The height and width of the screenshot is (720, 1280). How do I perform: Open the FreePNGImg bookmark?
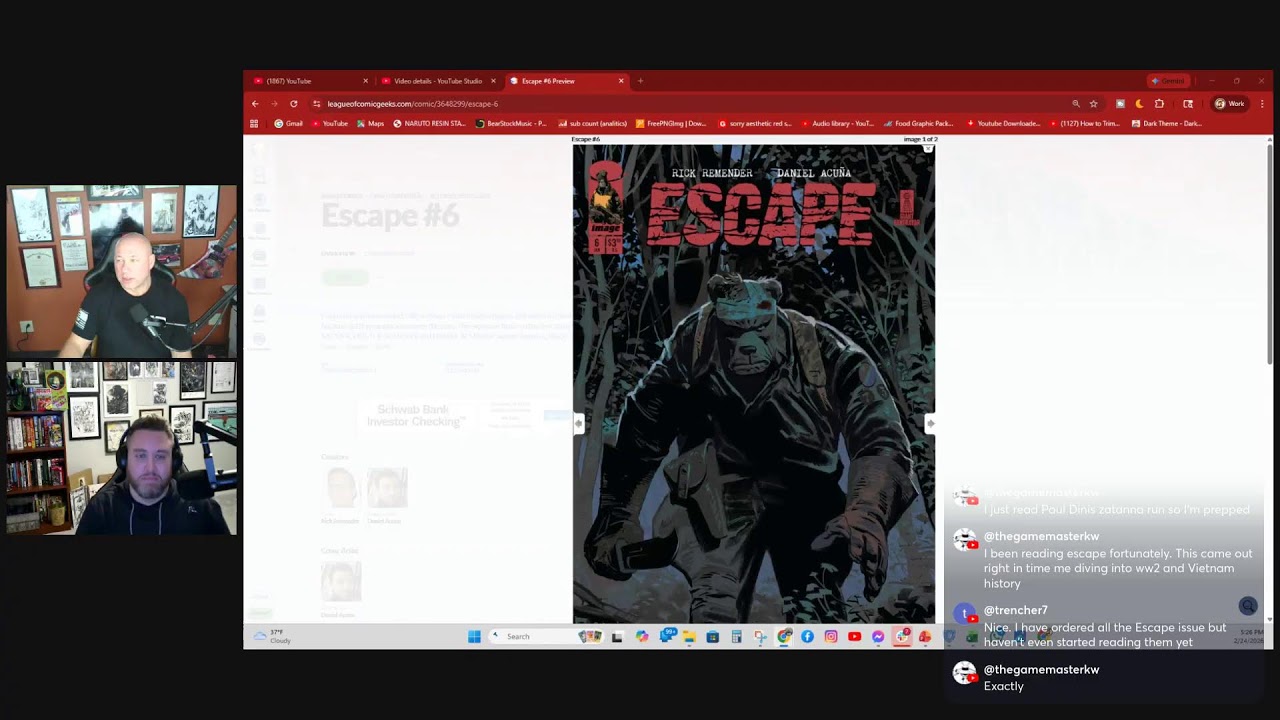point(671,124)
